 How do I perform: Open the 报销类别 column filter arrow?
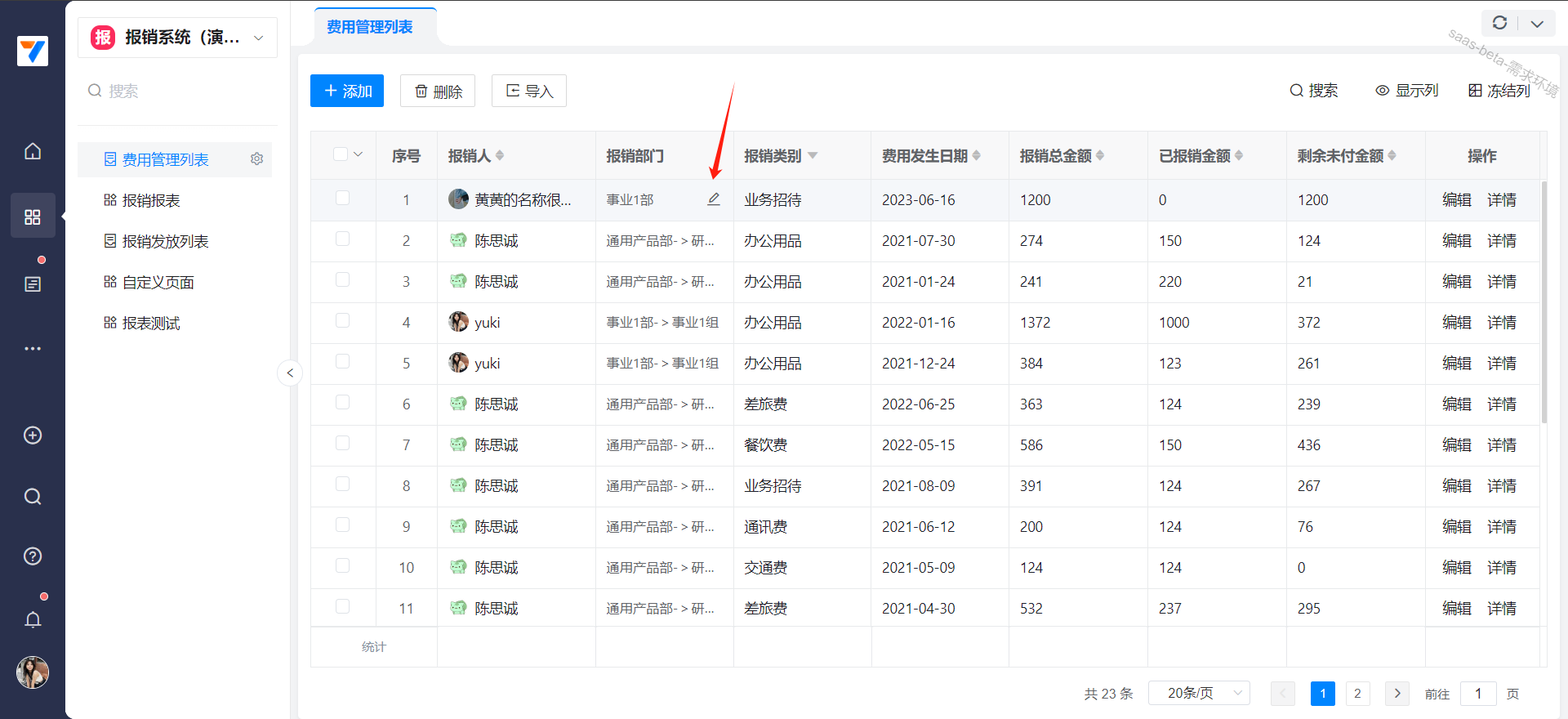tap(813, 156)
